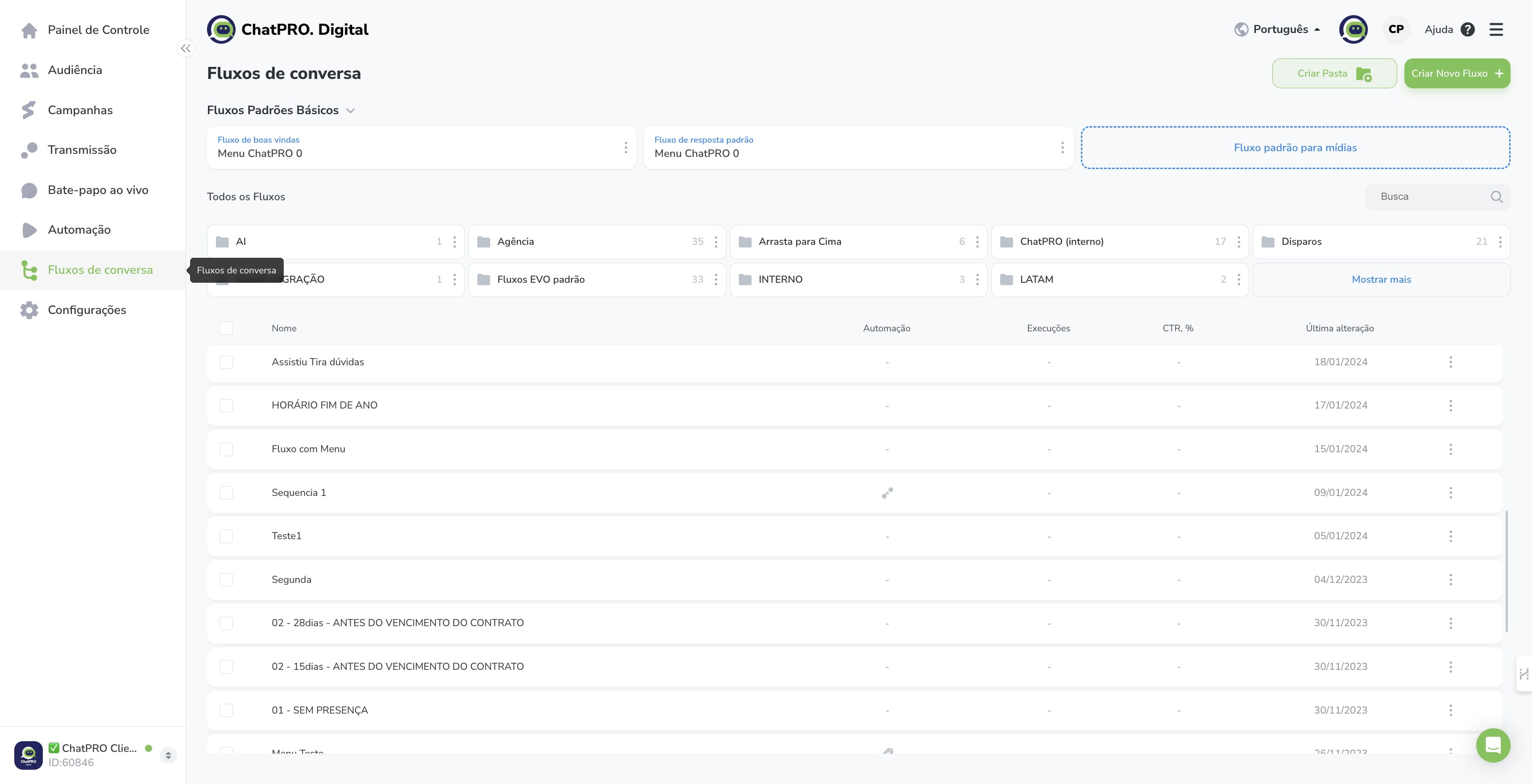Screen dimensions: 1532x784
Task: Open options for ChatPRO (interno) folder
Action: (1239, 242)
